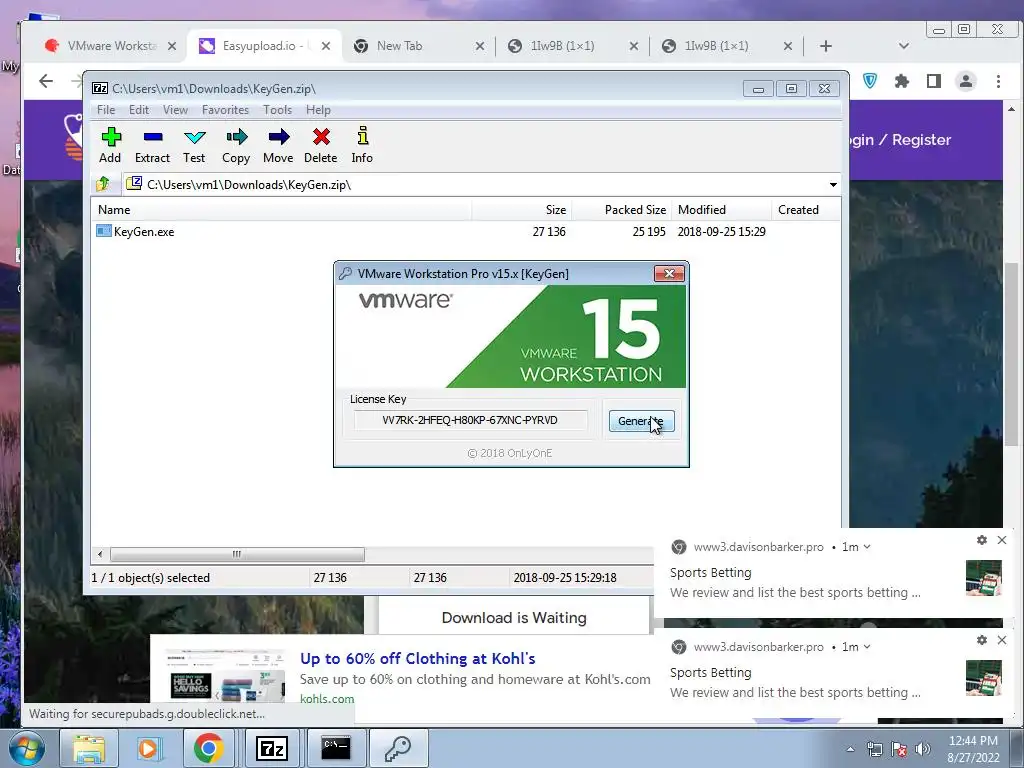Go up one folder level in 7-Zip
The width and height of the screenshot is (1024, 768).
click(103, 184)
